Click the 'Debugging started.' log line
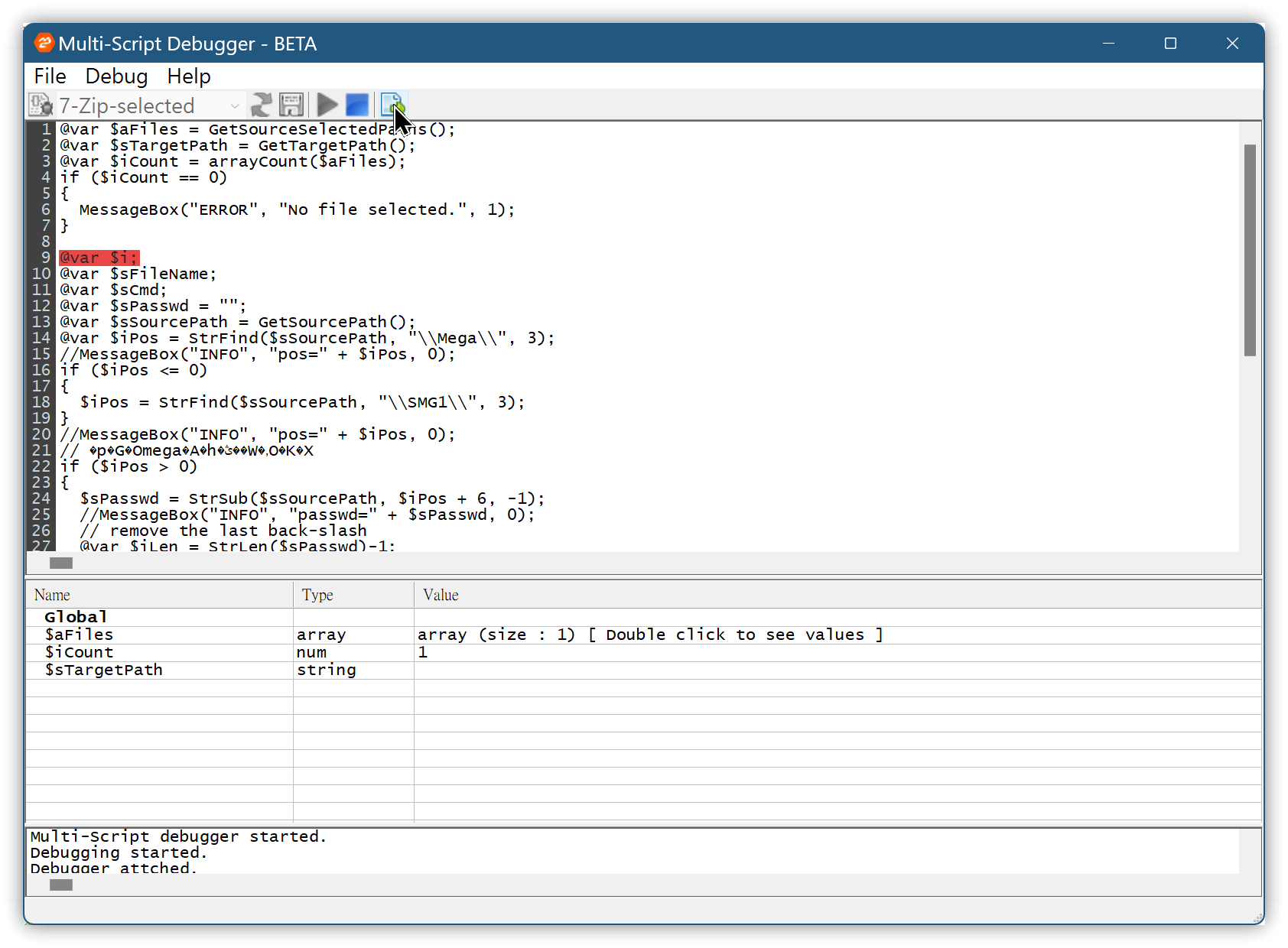This screenshot has height=948, width=1288. coord(119,852)
